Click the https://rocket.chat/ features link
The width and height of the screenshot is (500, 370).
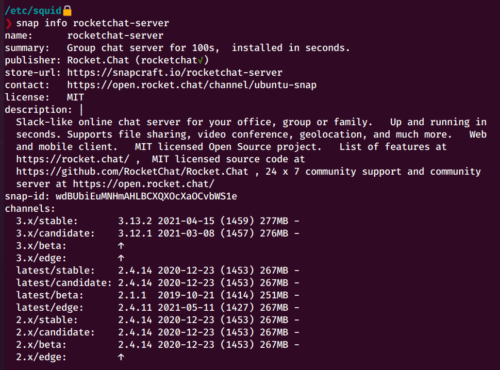tap(73, 159)
